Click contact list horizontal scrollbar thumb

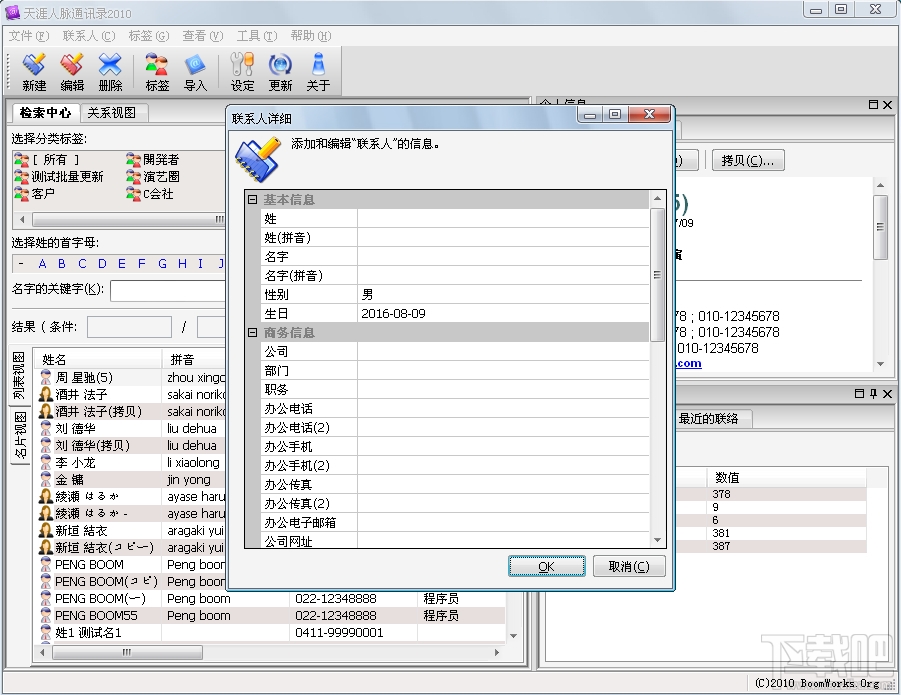pos(127,652)
